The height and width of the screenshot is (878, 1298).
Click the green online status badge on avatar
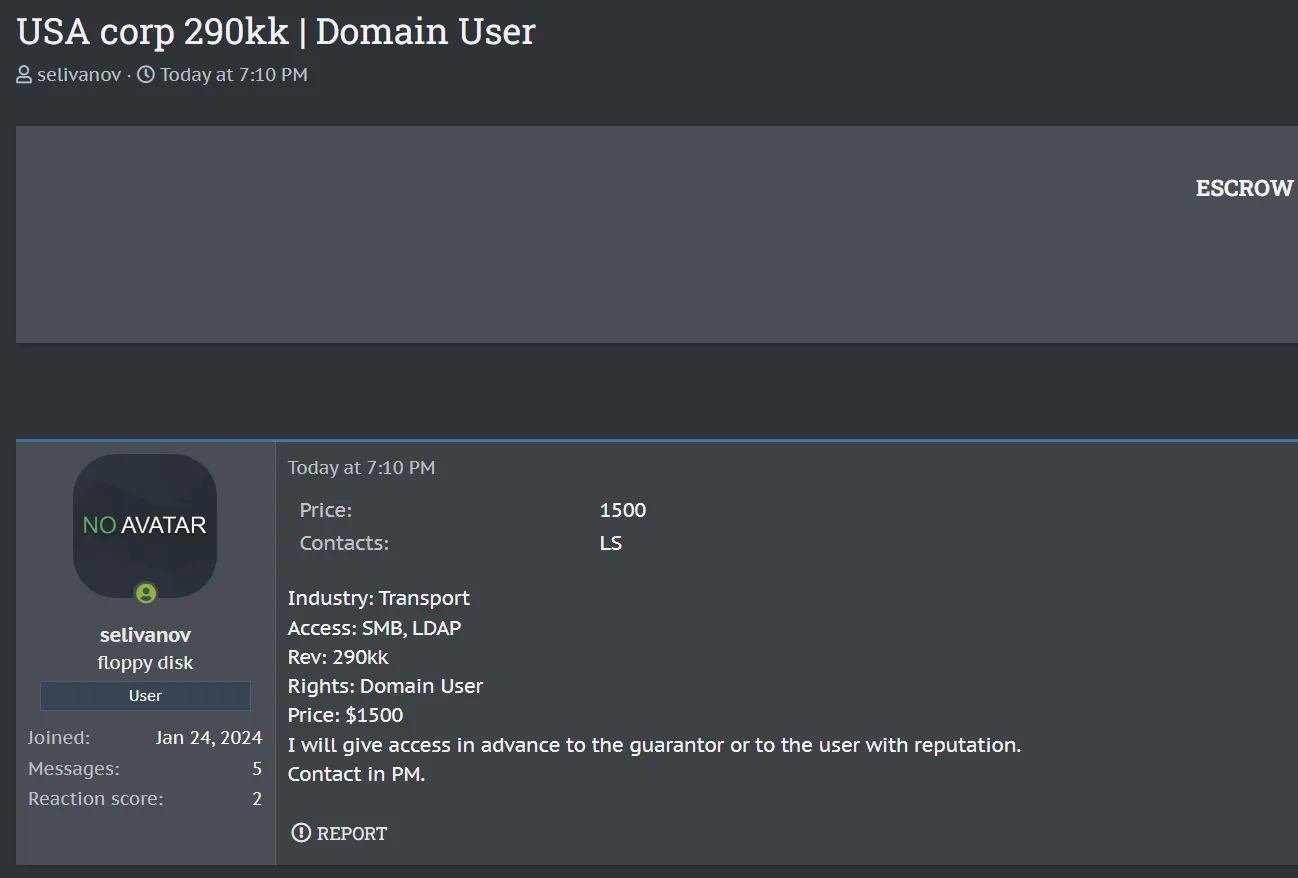tap(146, 594)
